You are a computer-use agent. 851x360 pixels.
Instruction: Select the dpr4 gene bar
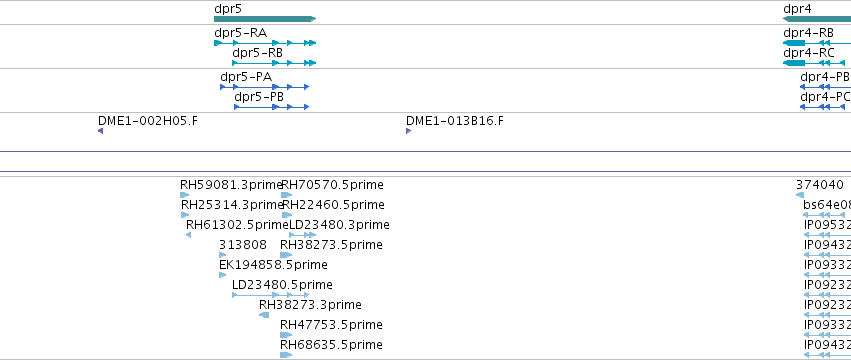click(817, 19)
